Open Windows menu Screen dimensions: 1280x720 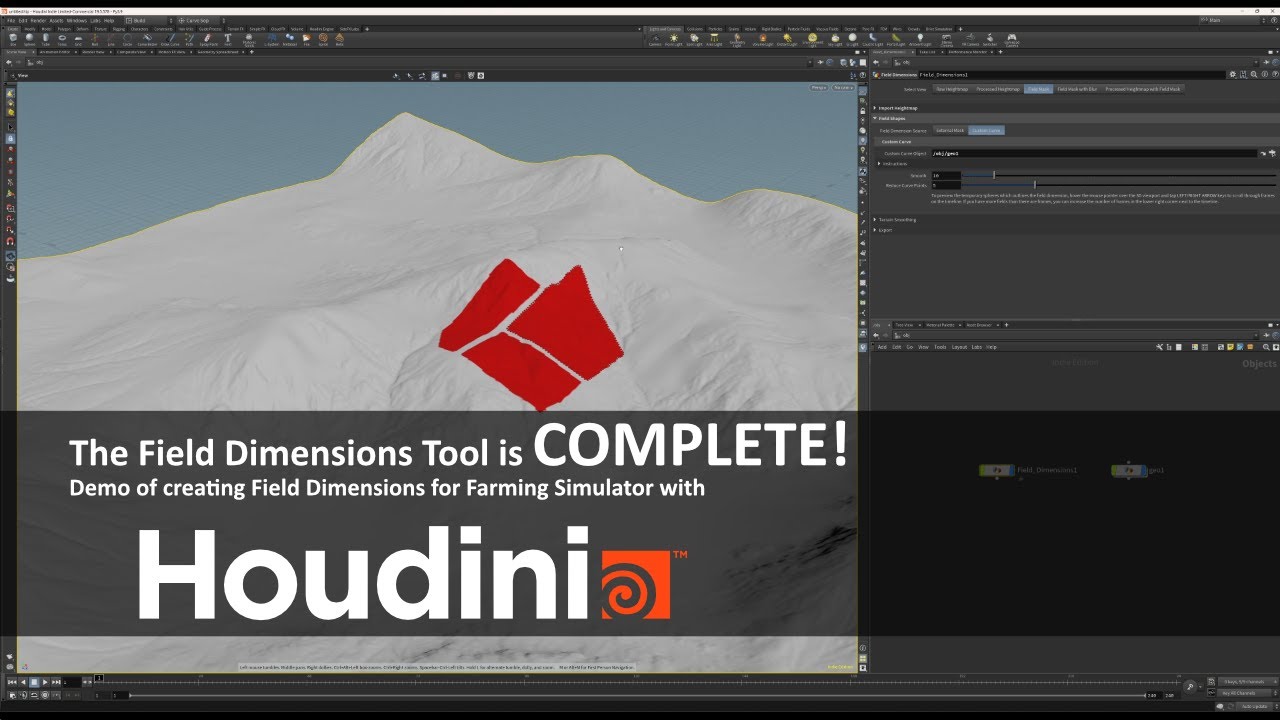[77, 20]
